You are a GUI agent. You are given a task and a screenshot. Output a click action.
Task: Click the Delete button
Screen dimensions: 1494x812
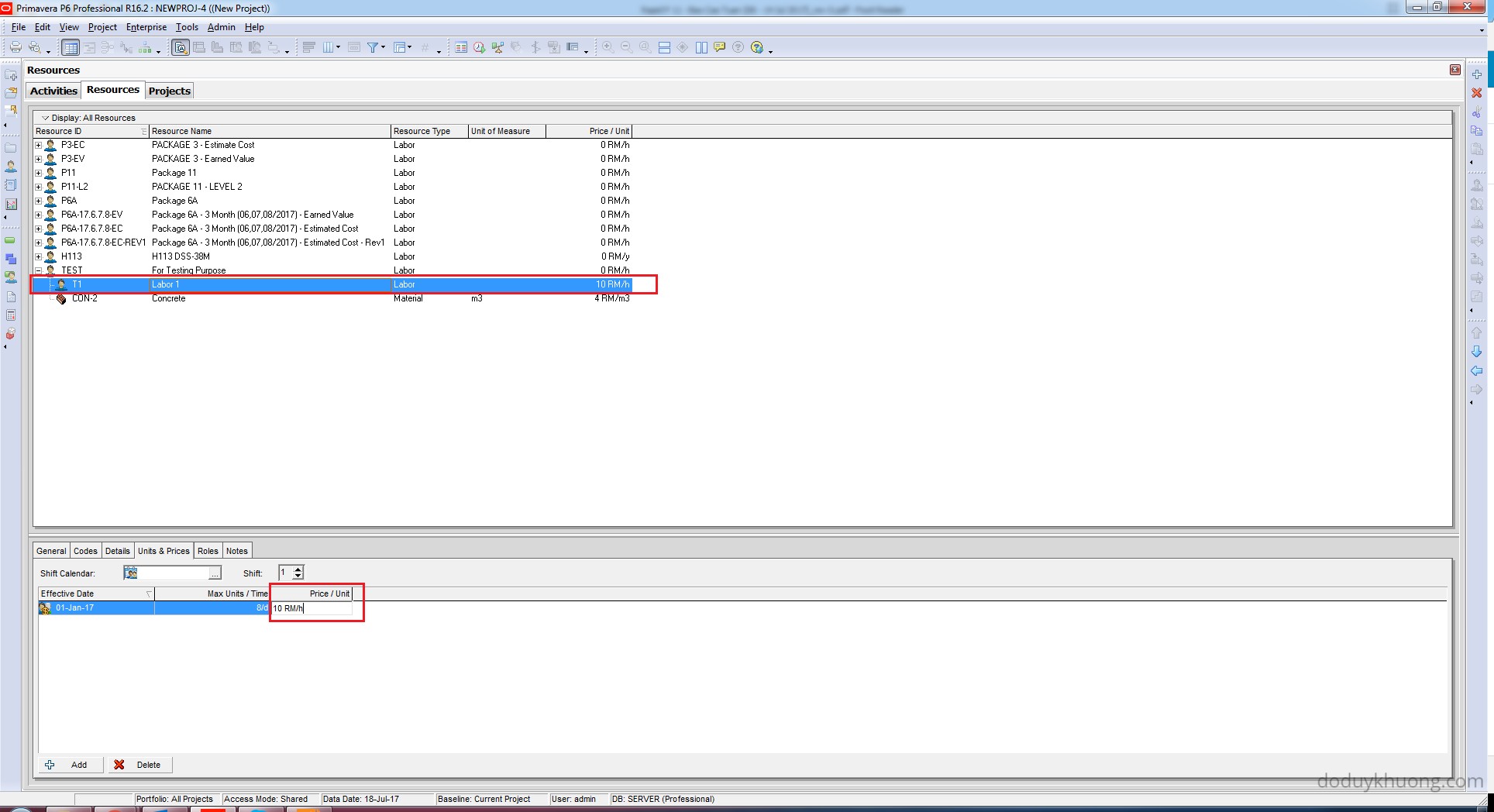139,765
